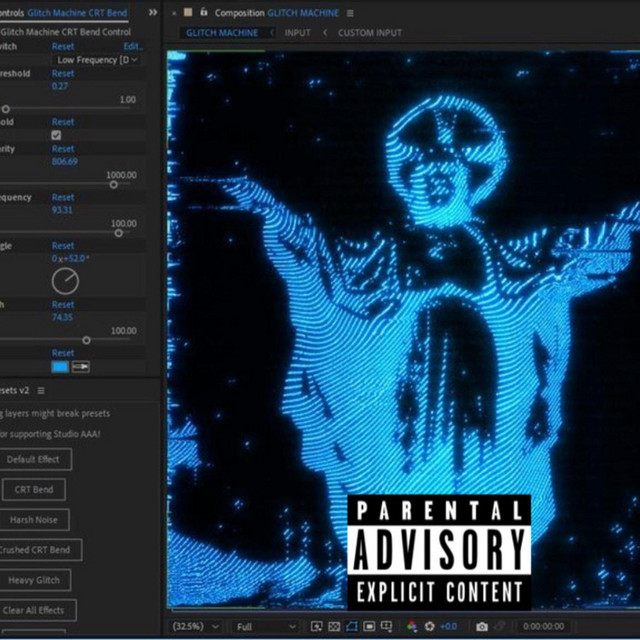This screenshot has height=640, width=640.
Task: Switch to the INPUT composition tab
Action: point(297,33)
